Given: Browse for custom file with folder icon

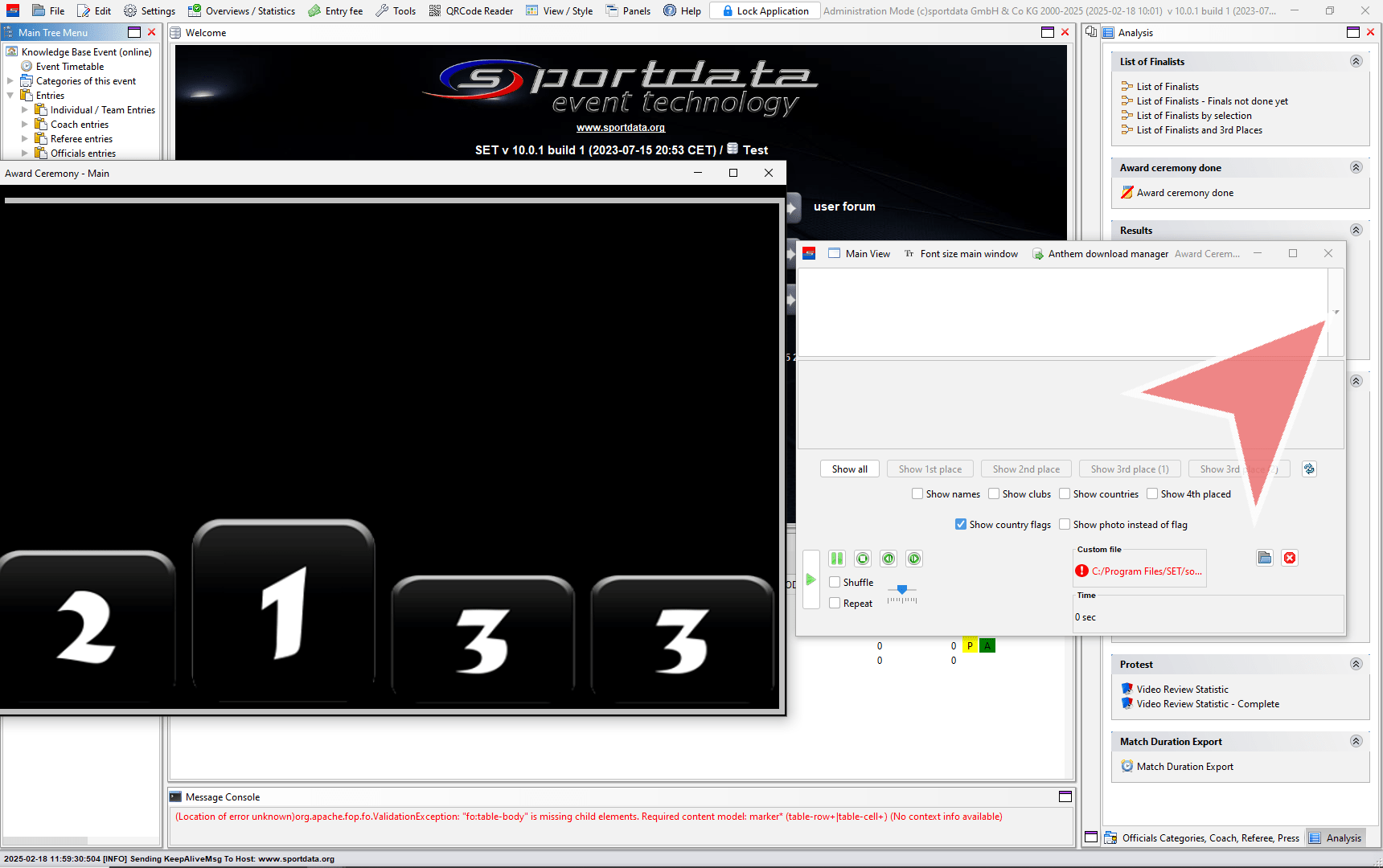Looking at the screenshot, I should click(1265, 558).
